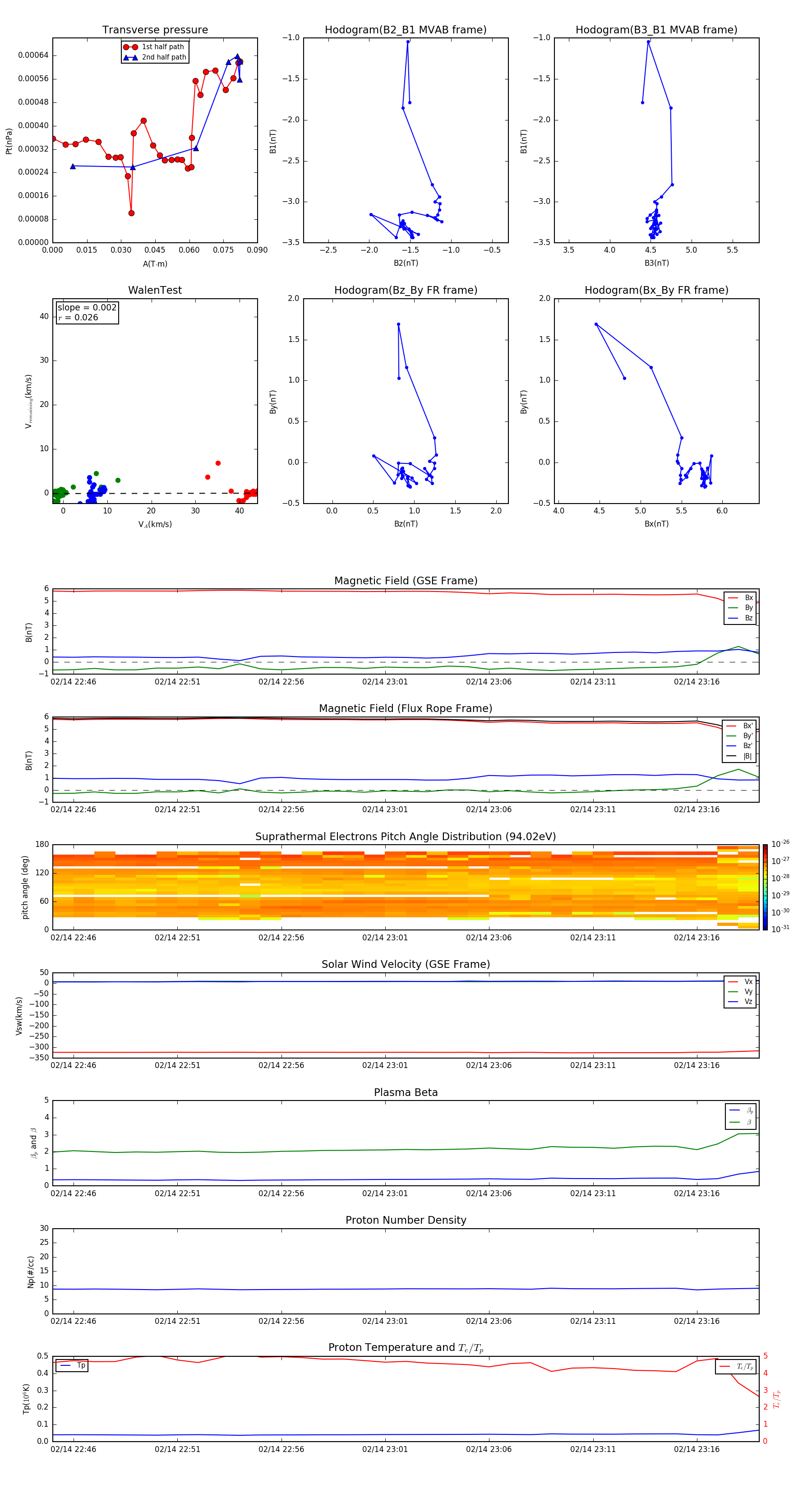Click 'Np(#/cc)' axis label
Image resolution: width=812 pixels, height=1489 pixels.
(31, 1272)
